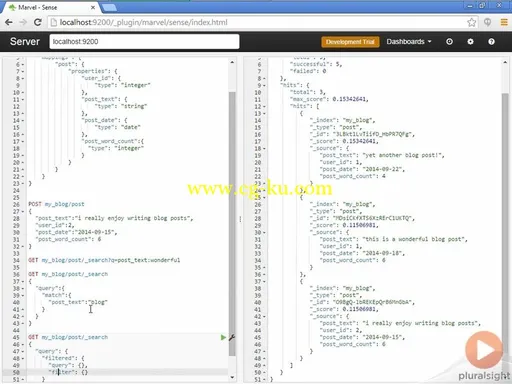This screenshot has height=384, width=512.
Task: Click "post_word_count":{ mapping line in editor
Action: (113, 141)
